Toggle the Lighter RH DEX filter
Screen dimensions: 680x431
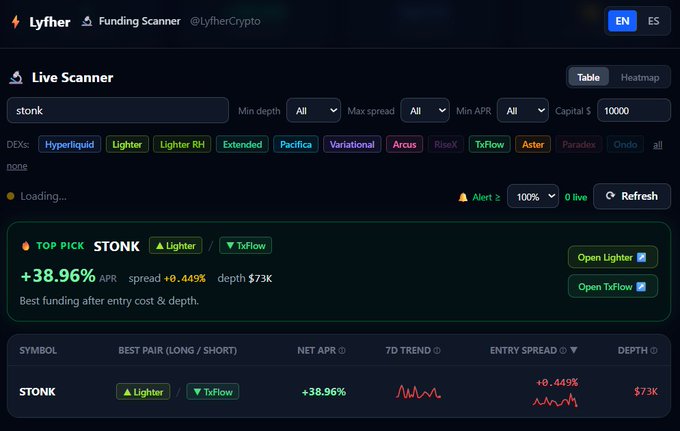(182, 144)
